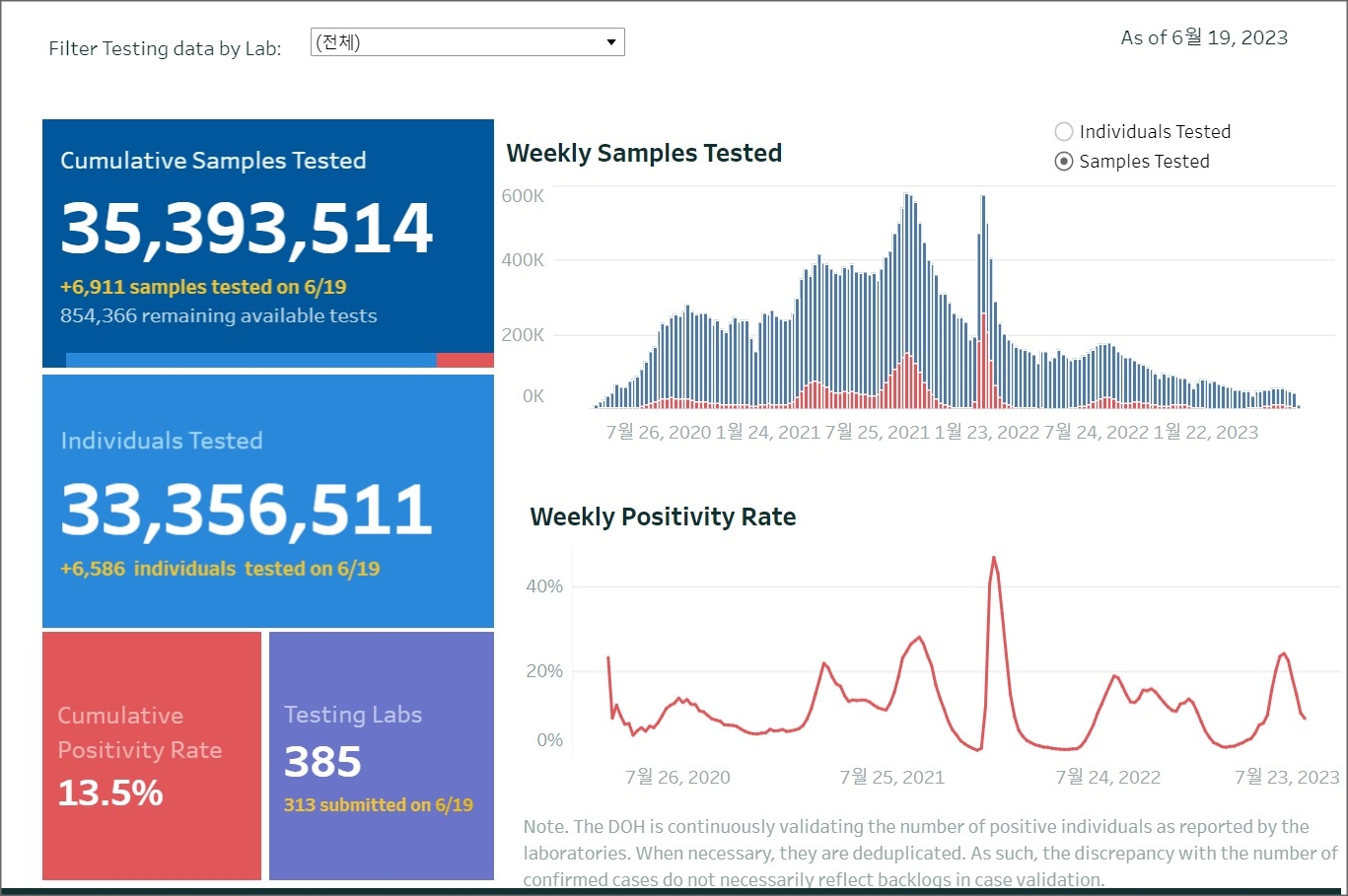The width and height of the screenshot is (1348, 896).
Task: Click '7월 24, 2022' label on positivity chart
Action: [x=1108, y=777]
